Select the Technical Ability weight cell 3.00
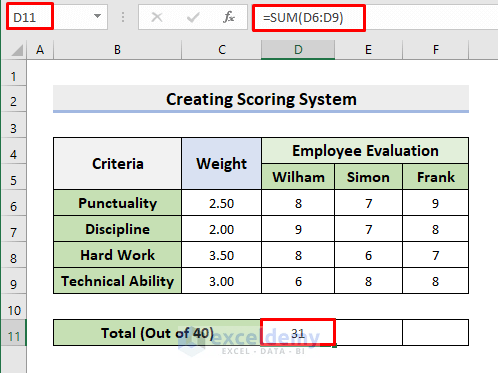 (221, 281)
